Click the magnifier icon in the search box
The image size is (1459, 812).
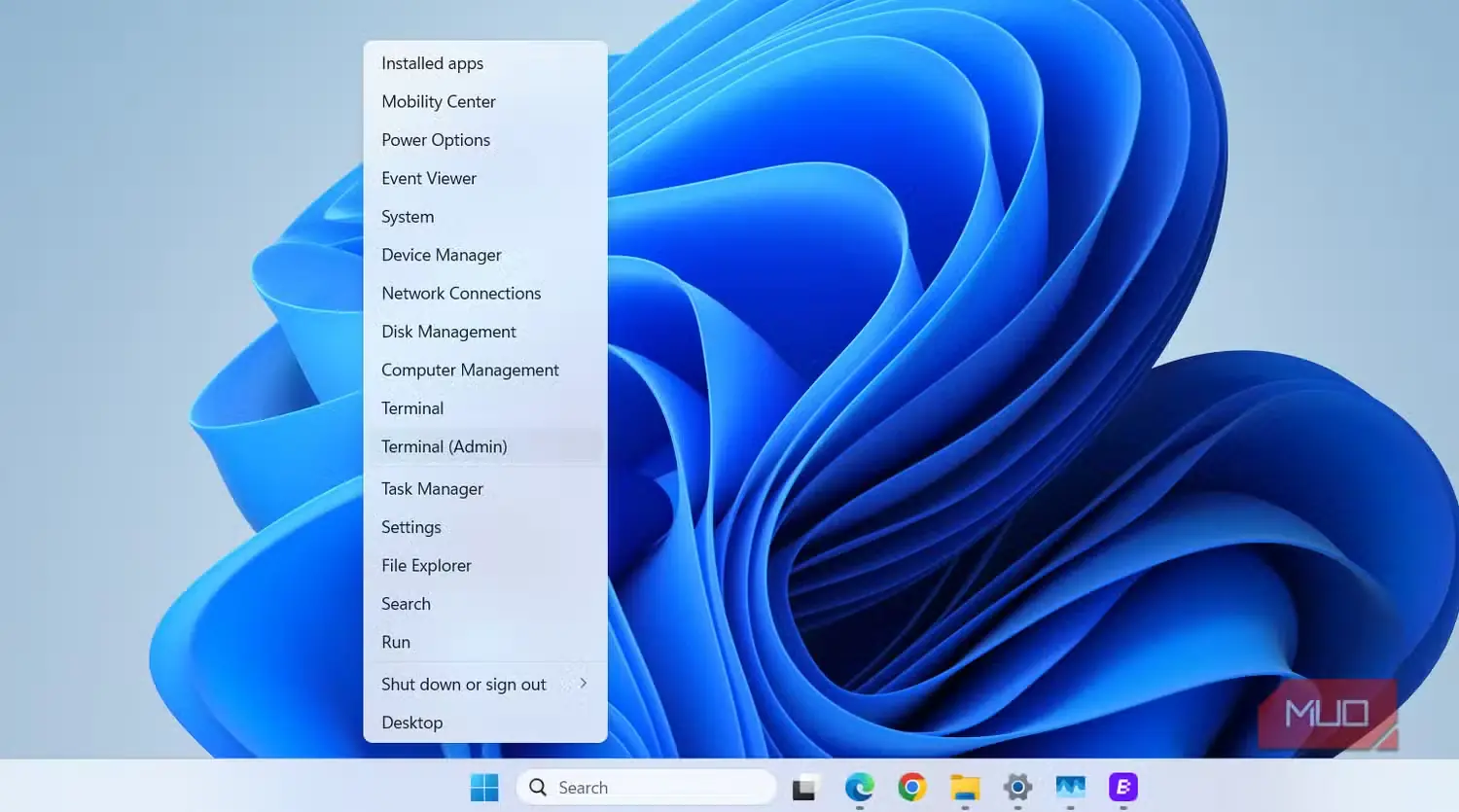click(x=538, y=788)
